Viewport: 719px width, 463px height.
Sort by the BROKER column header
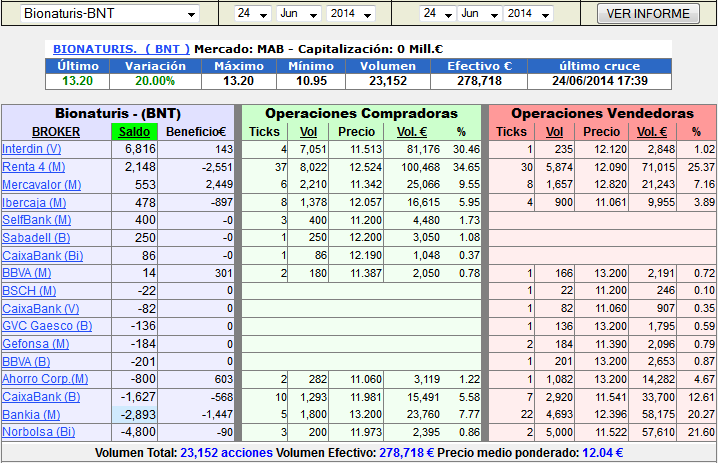coord(56,132)
